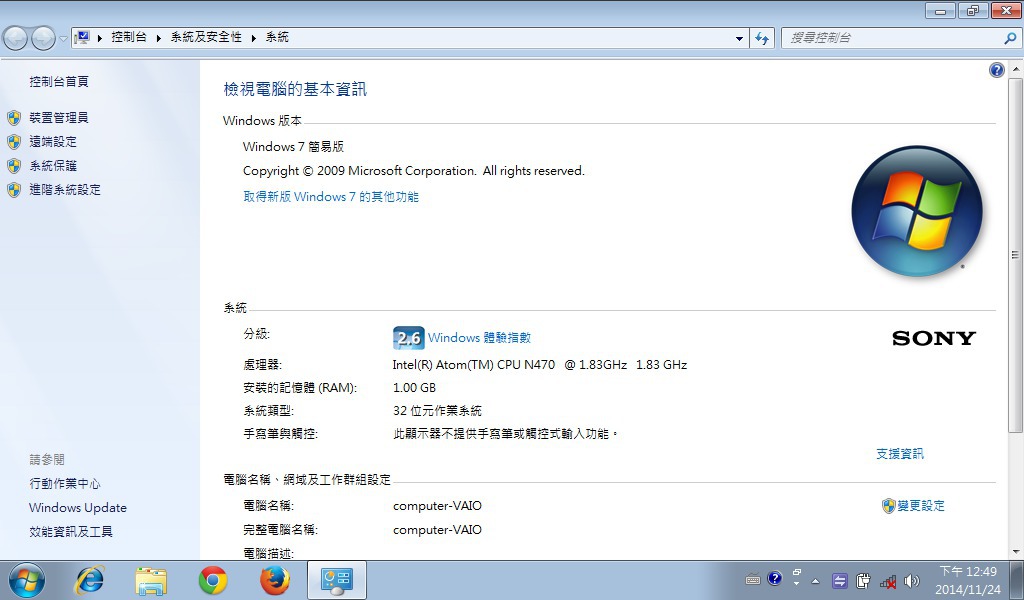
Task: Click the volume speaker tray icon
Action: click(x=912, y=580)
